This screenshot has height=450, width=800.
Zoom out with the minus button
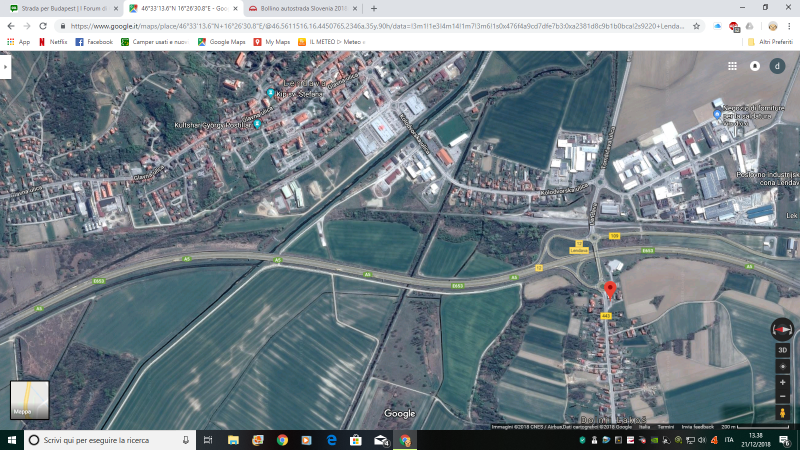(782, 396)
